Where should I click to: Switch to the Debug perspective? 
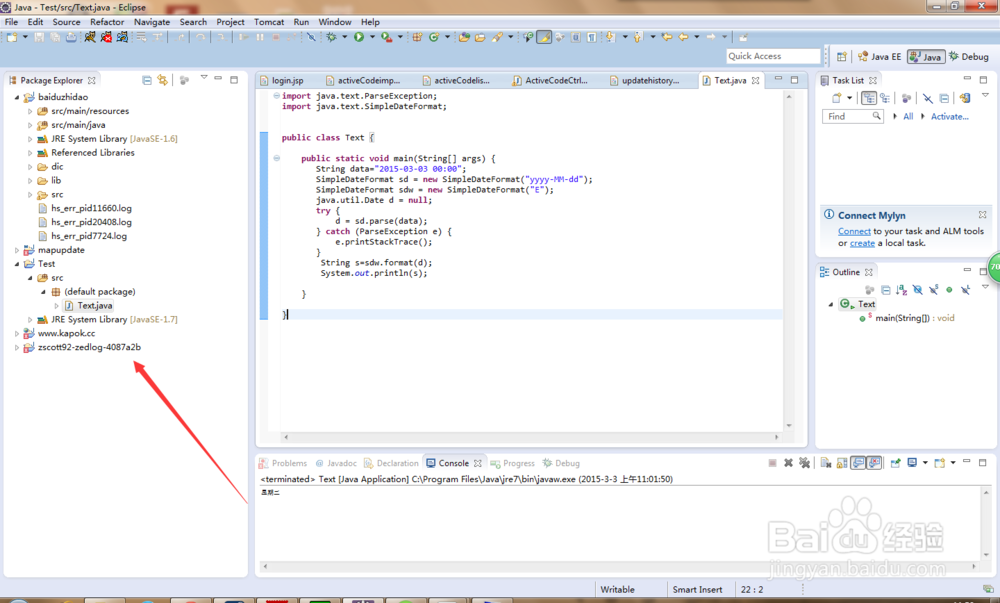click(x=968, y=56)
